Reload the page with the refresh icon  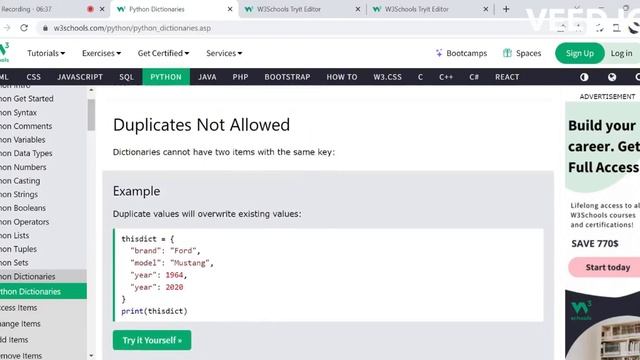[24, 28]
